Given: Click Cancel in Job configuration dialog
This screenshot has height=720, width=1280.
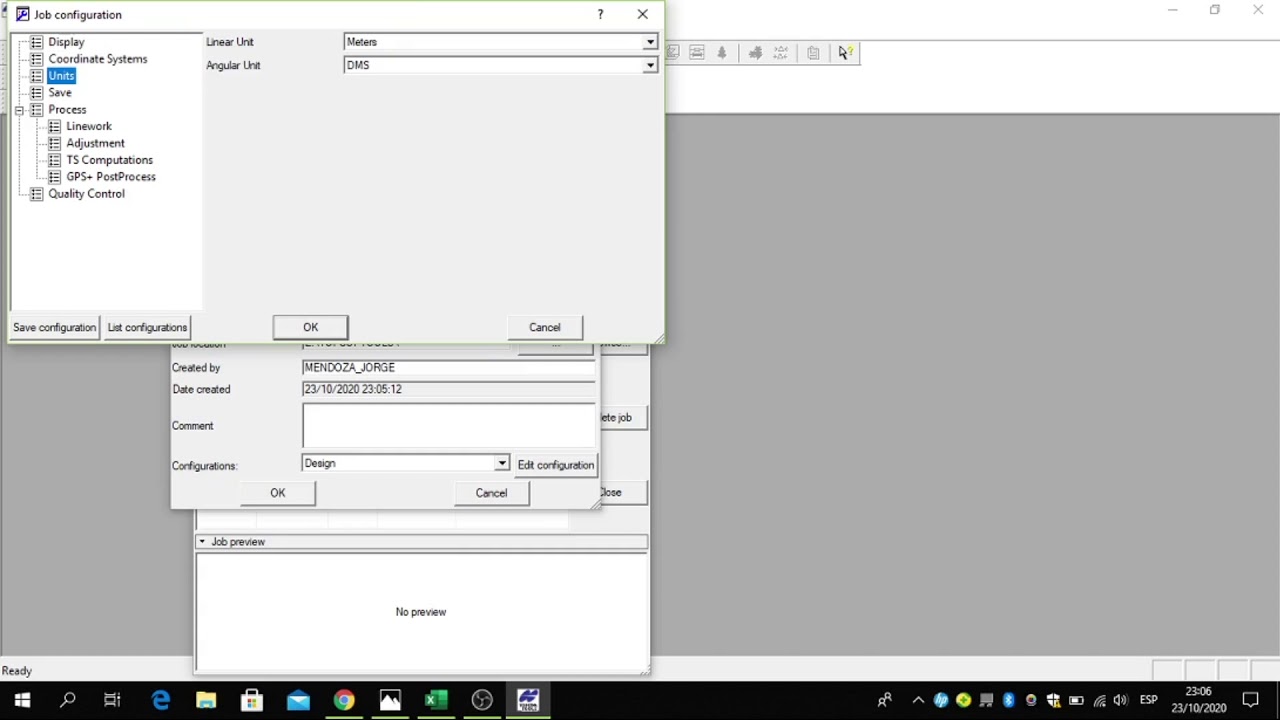Looking at the screenshot, I should (x=545, y=327).
